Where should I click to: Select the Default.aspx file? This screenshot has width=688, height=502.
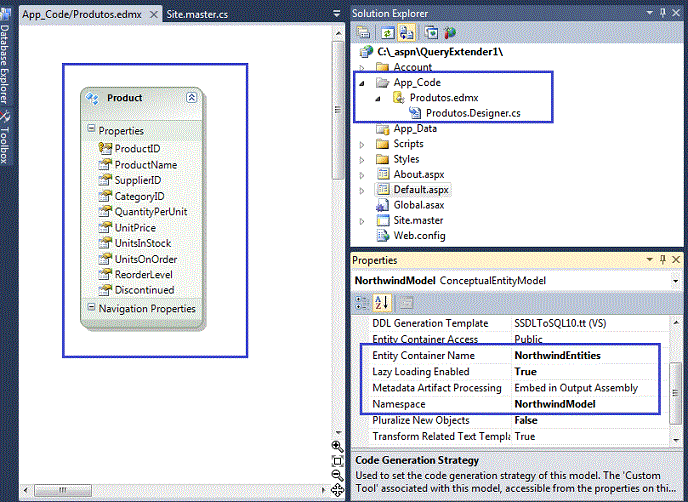(x=421, y=190)
